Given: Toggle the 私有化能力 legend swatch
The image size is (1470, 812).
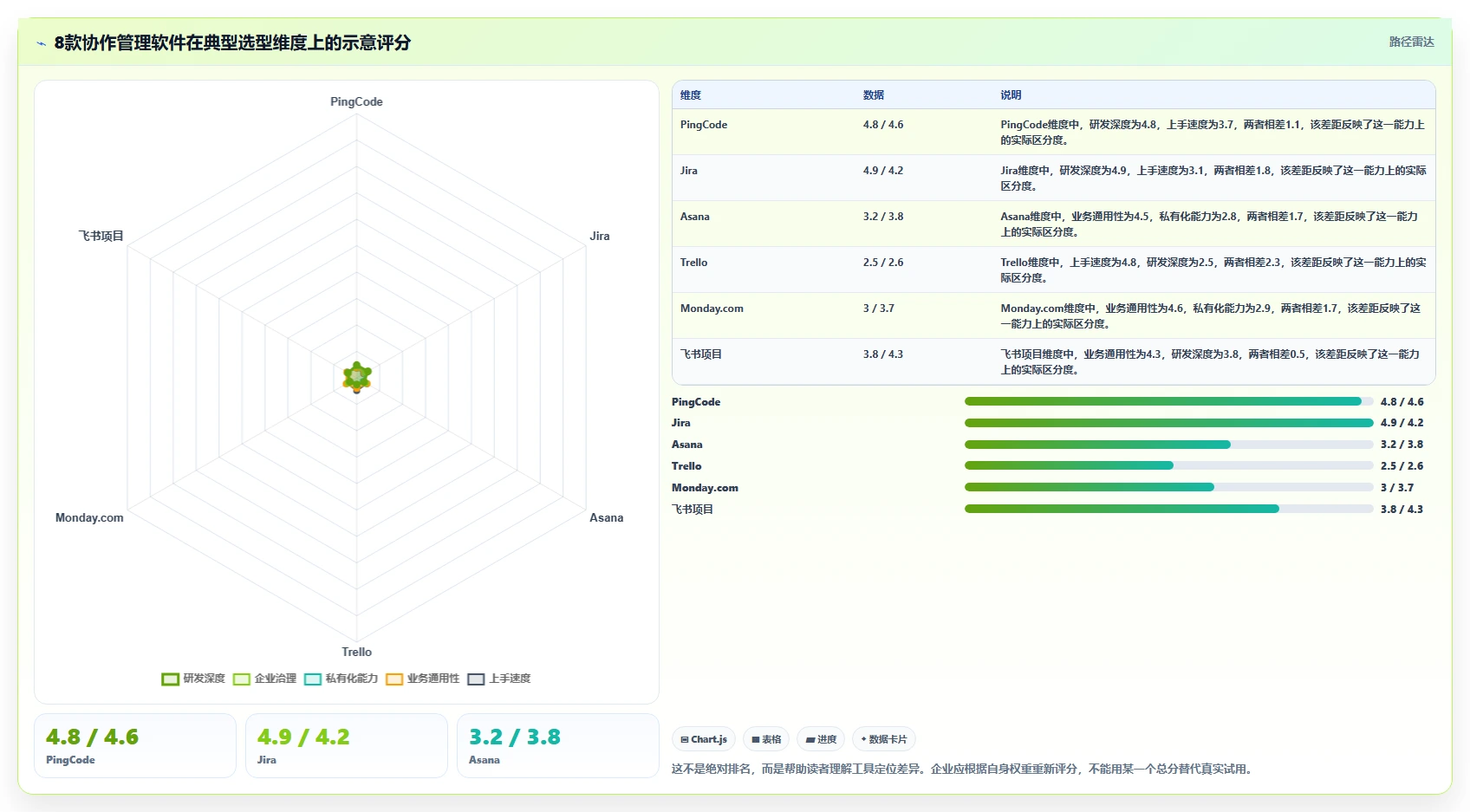Looking at the screenshot, I should tap(312, 679).
